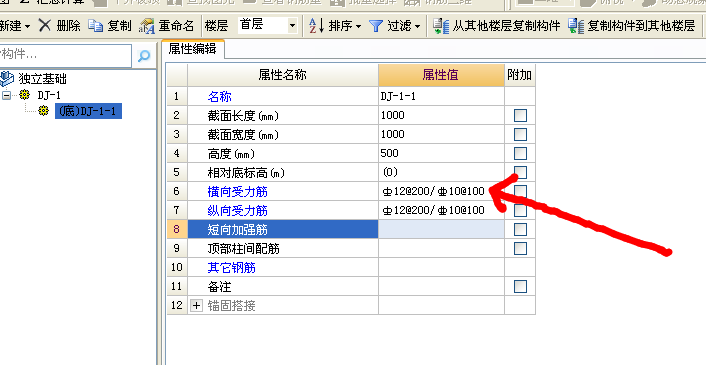Click the 过滤 filter funnel icon

tap(376, 26)
